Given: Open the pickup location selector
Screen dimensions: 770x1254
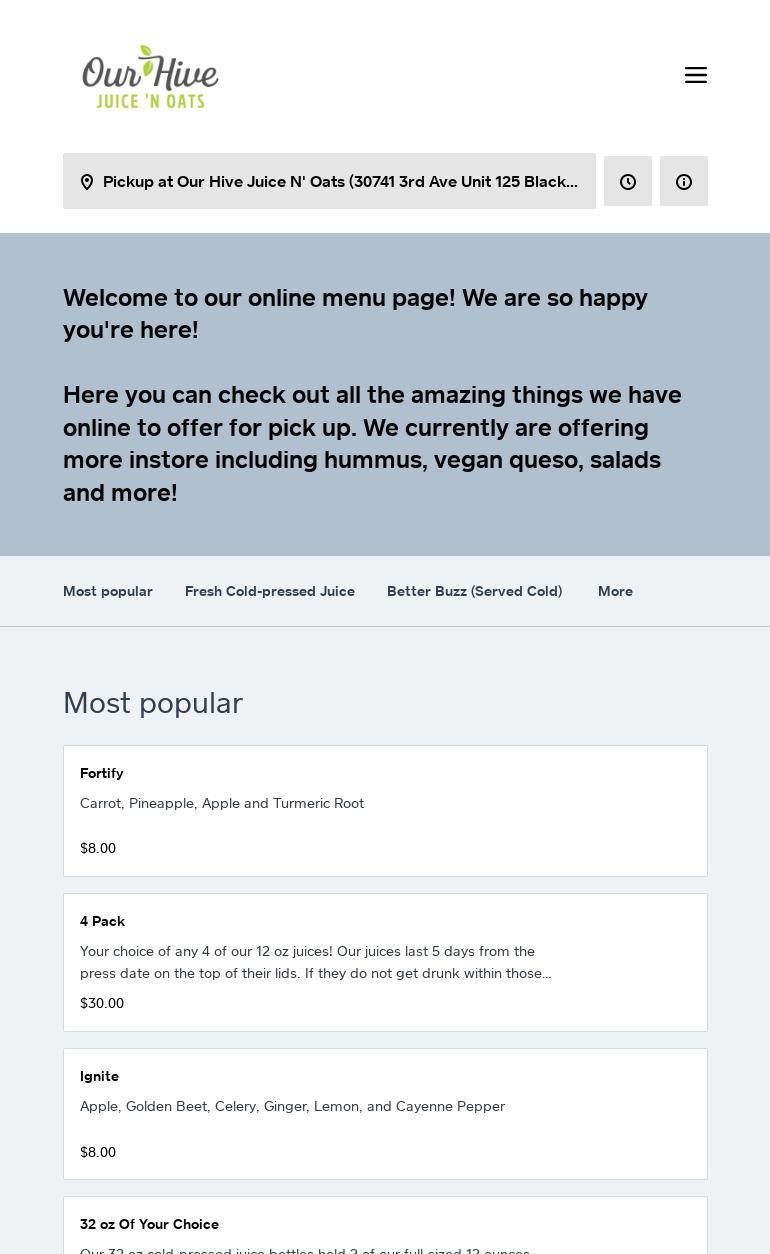Looking at the screenshot, I should click(340, 182).
